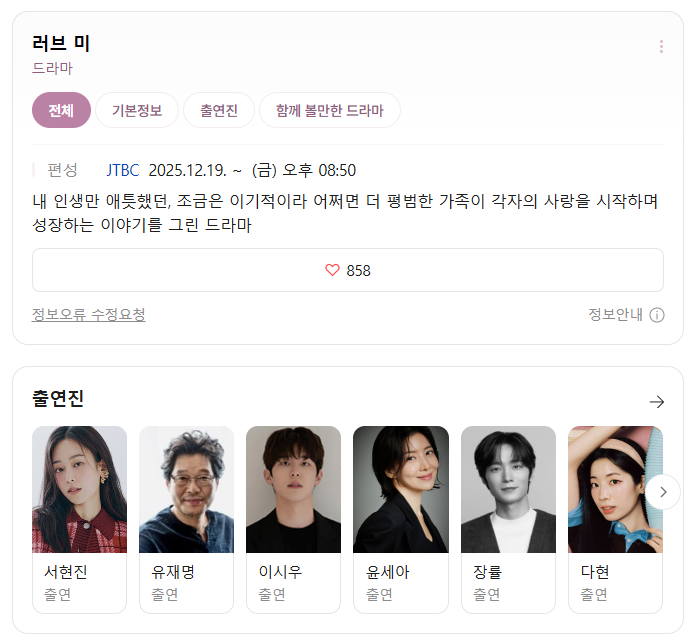Open the three-dot more options menu
691x643 pixels.
[x=661, y=46]
